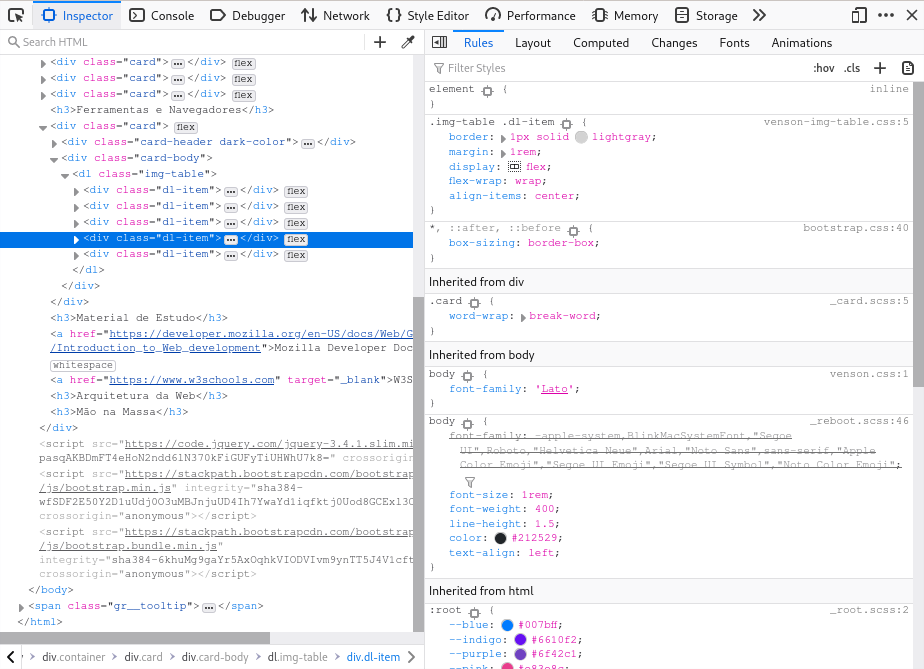Image resolution: width=924 pixels, height=669 pixels.
Task: Toggle the .cls class panel
Action: (x=851, y=67)
